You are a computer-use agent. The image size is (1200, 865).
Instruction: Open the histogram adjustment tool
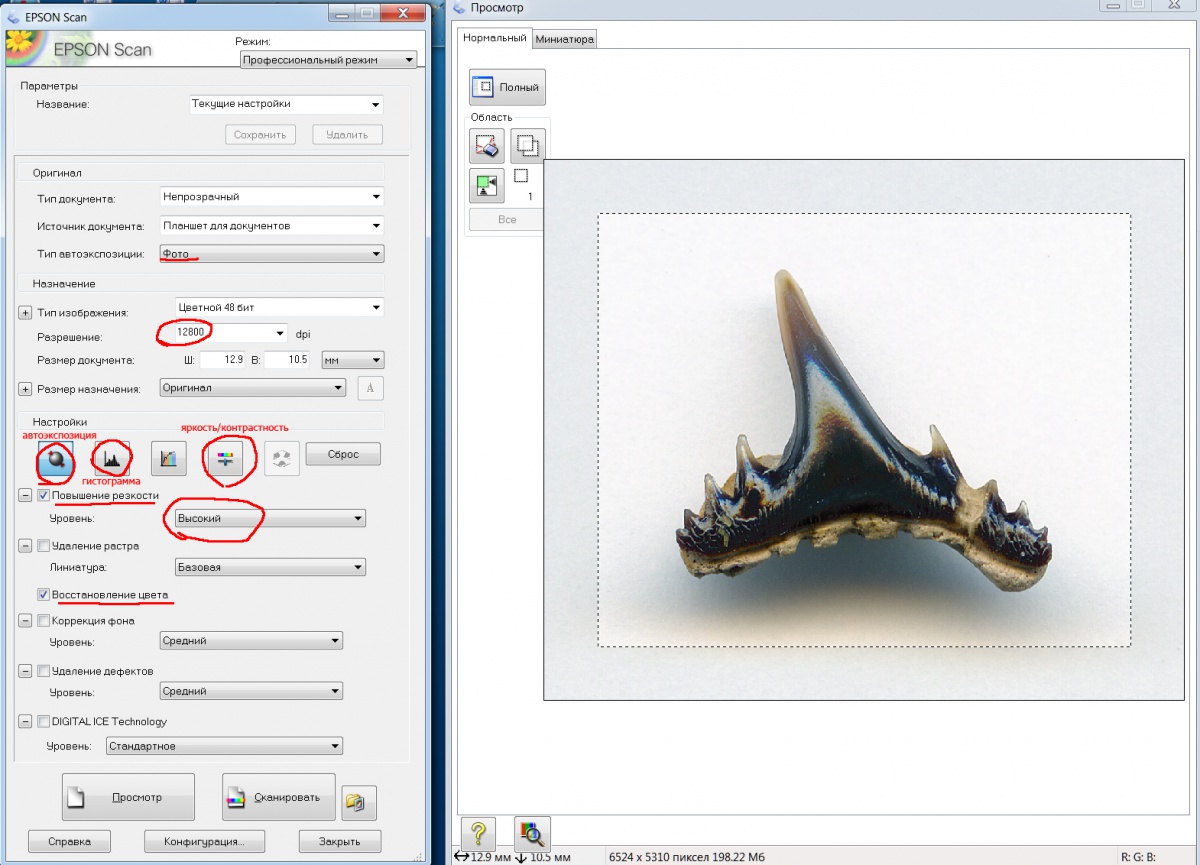[x=111, y=458]
